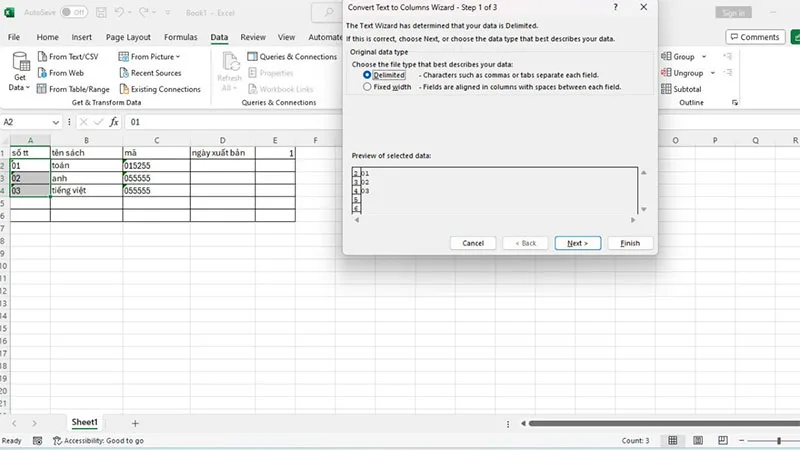This screenshot has height=450, width=800.
Task: Select the Delimited radio button
Action: 367,75
